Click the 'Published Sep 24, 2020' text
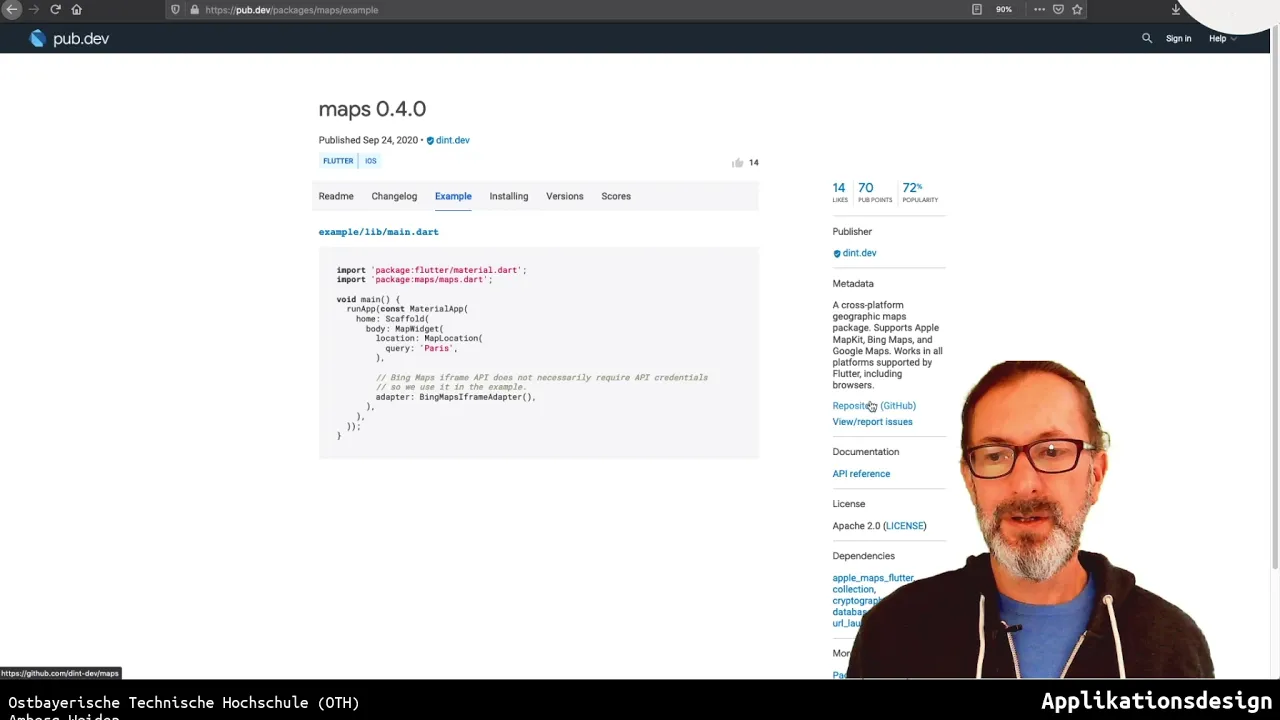The width and height of the screenshot is (1280, 720). click(368, 140)
